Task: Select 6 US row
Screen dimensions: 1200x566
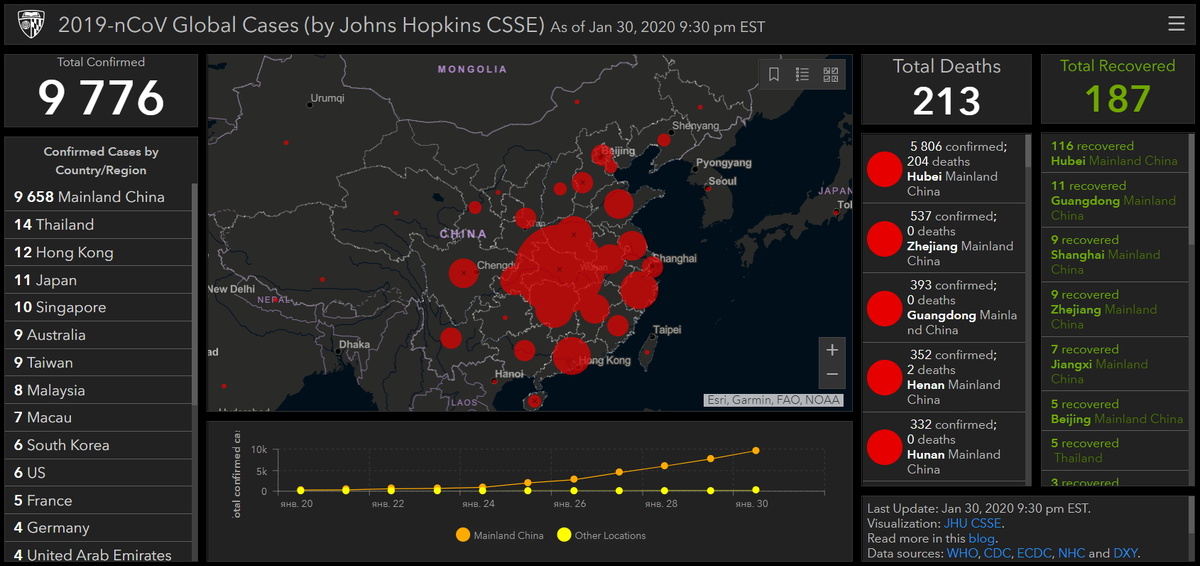Action: point(97,472)
